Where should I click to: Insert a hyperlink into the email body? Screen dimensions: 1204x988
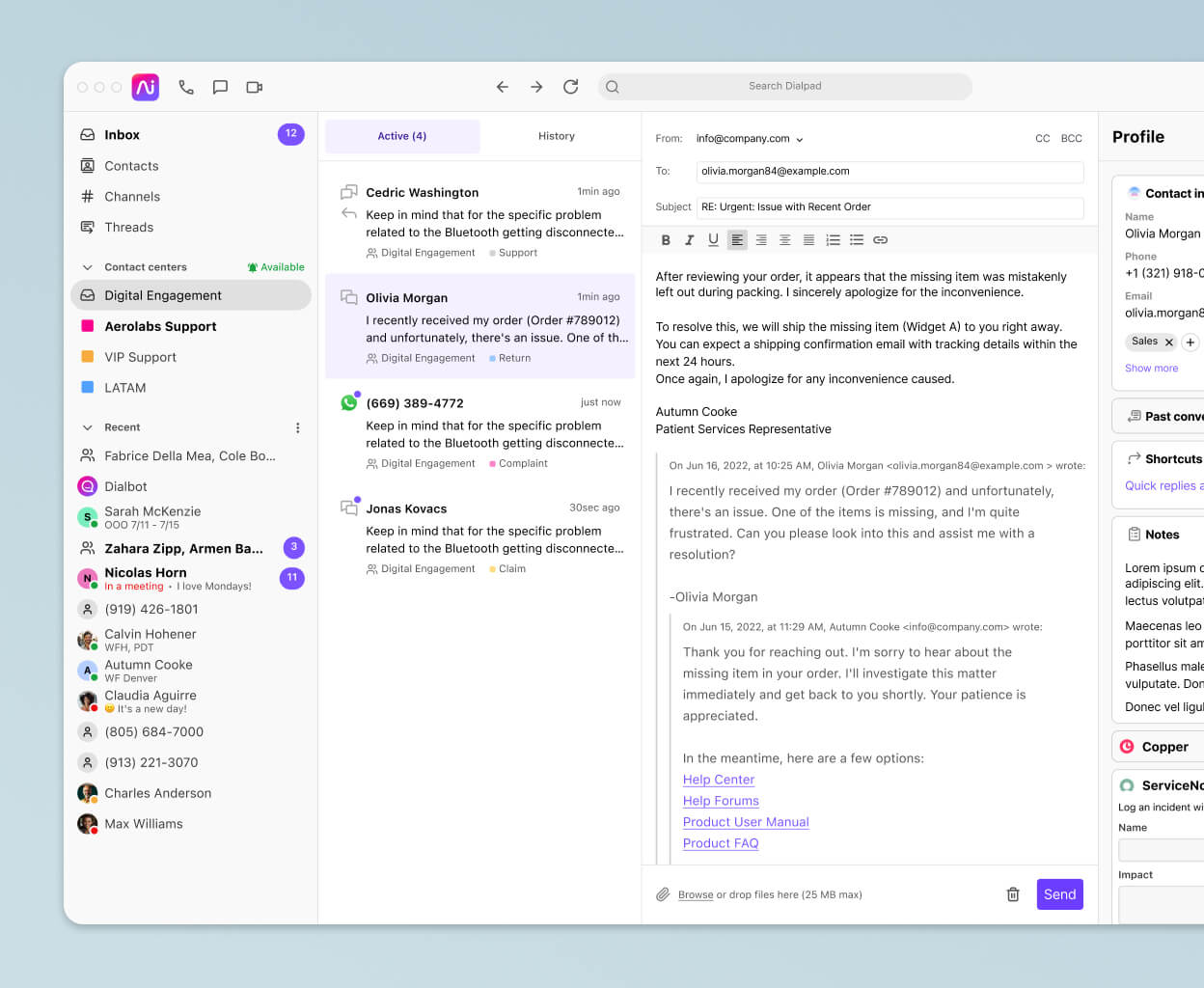(x=880, y=239)
